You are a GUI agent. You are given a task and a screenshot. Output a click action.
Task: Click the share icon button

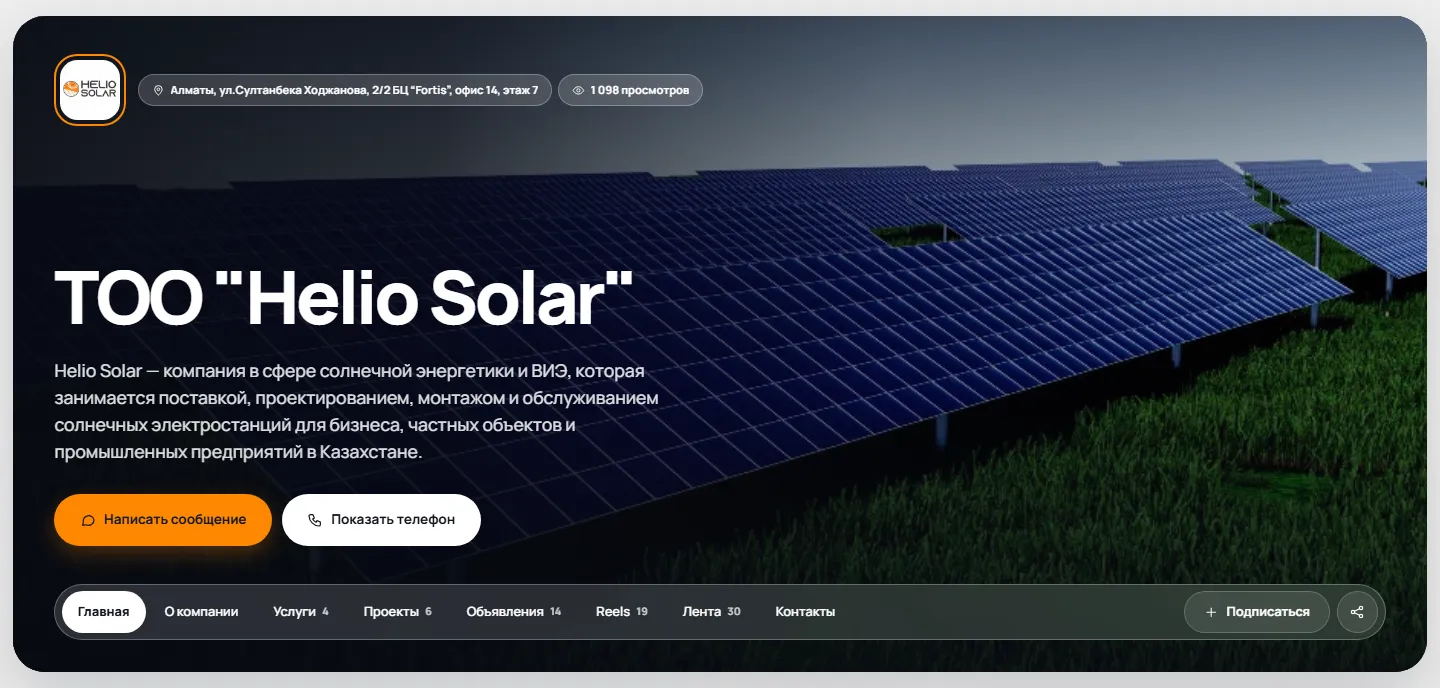[x=1357, y=612]
